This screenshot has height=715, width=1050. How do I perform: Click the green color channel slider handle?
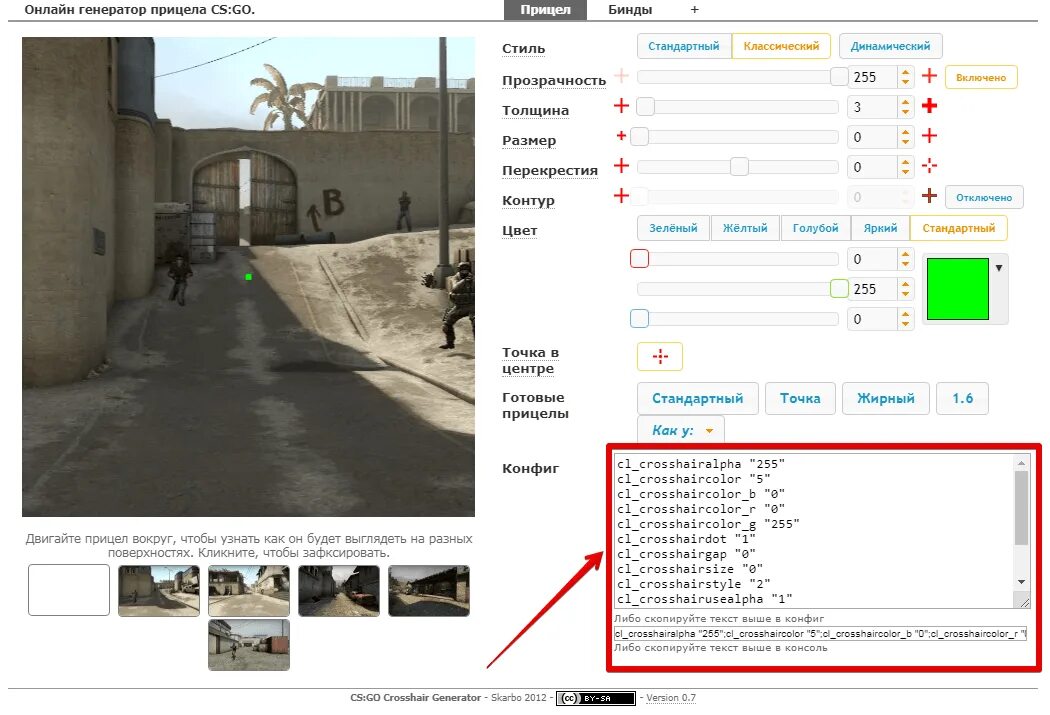839,289
